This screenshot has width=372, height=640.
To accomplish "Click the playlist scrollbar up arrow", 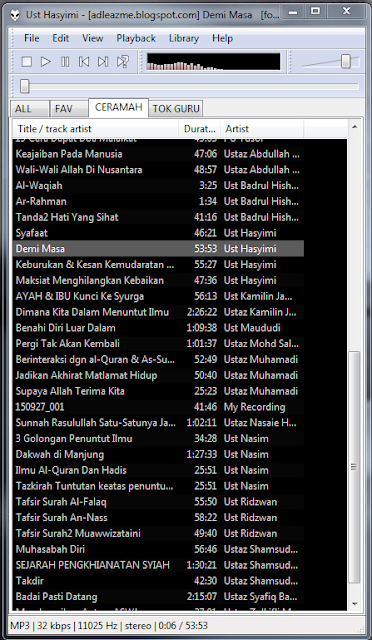I will 354,127.
